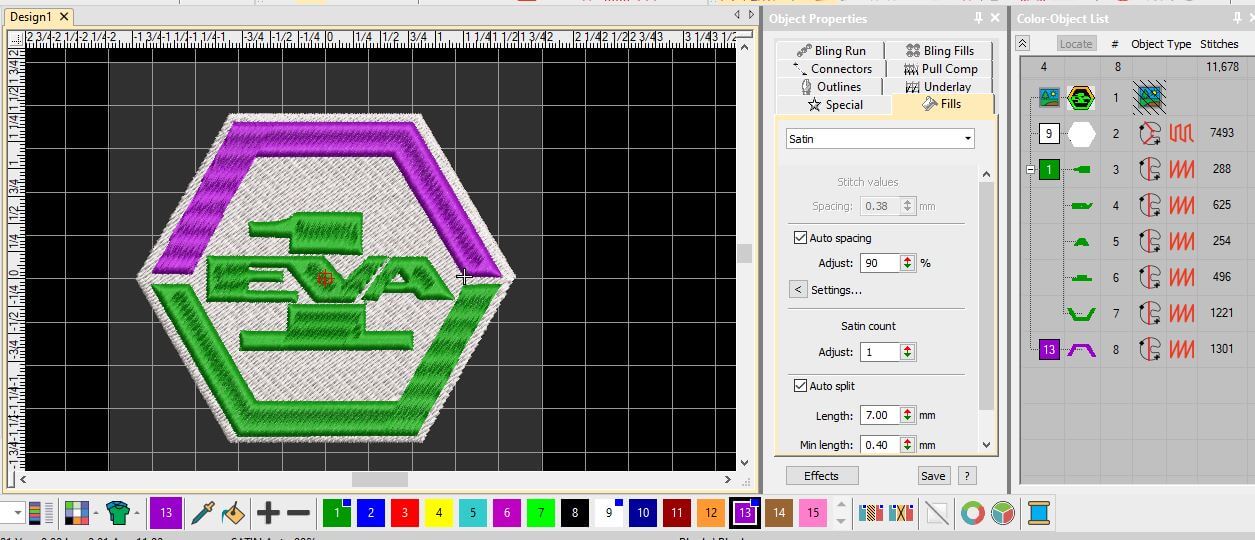The height and width of the screenshot is (540, 1255).
Task: Click the background image icon in row 1
Action: tap(1050, 98)
